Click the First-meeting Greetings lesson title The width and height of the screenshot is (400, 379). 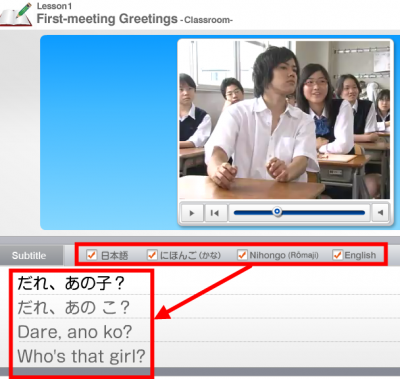click(x=107, y=19)
